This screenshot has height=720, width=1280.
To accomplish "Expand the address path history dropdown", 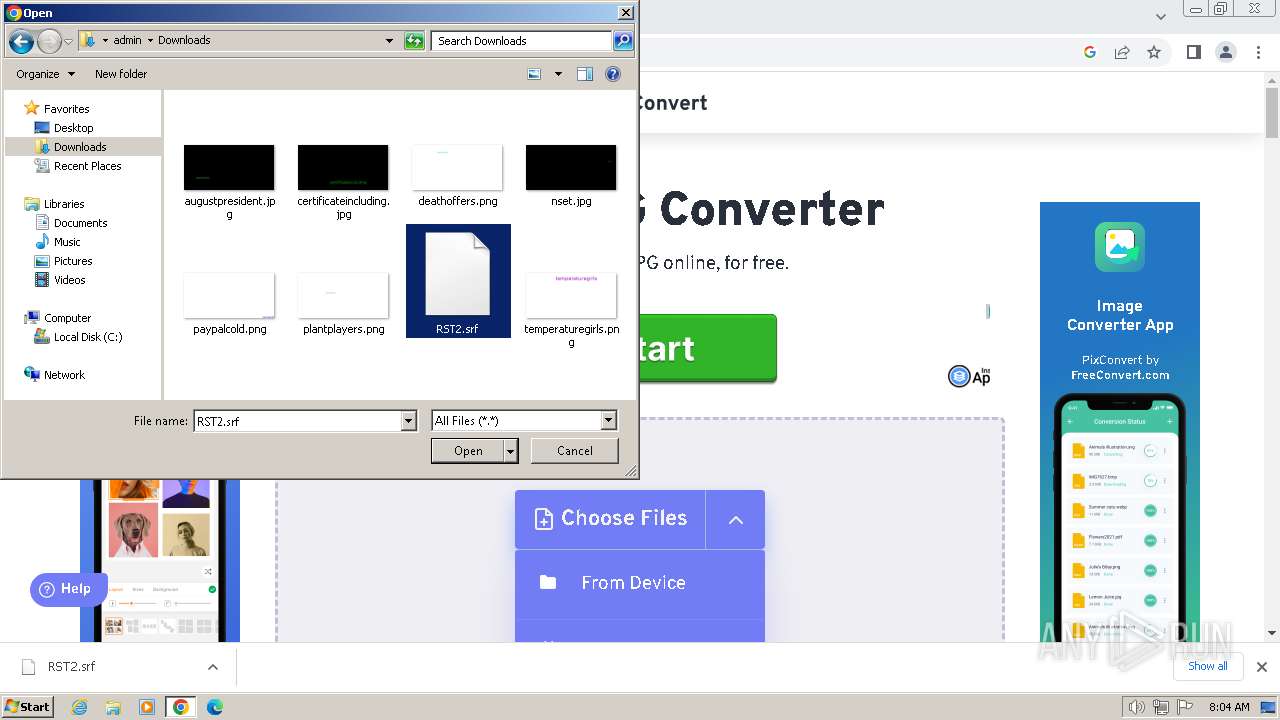I will pyautogui.click(x=389, y=41).
